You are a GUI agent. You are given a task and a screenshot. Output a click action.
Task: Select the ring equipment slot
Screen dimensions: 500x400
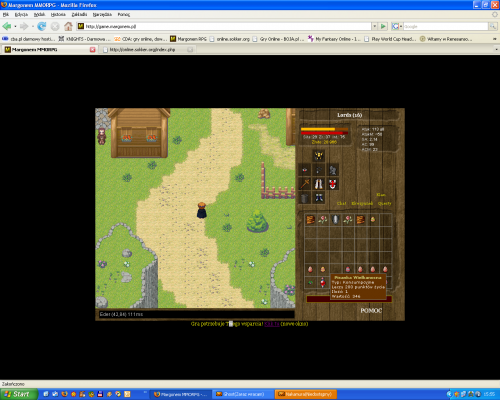click(305, 170)
